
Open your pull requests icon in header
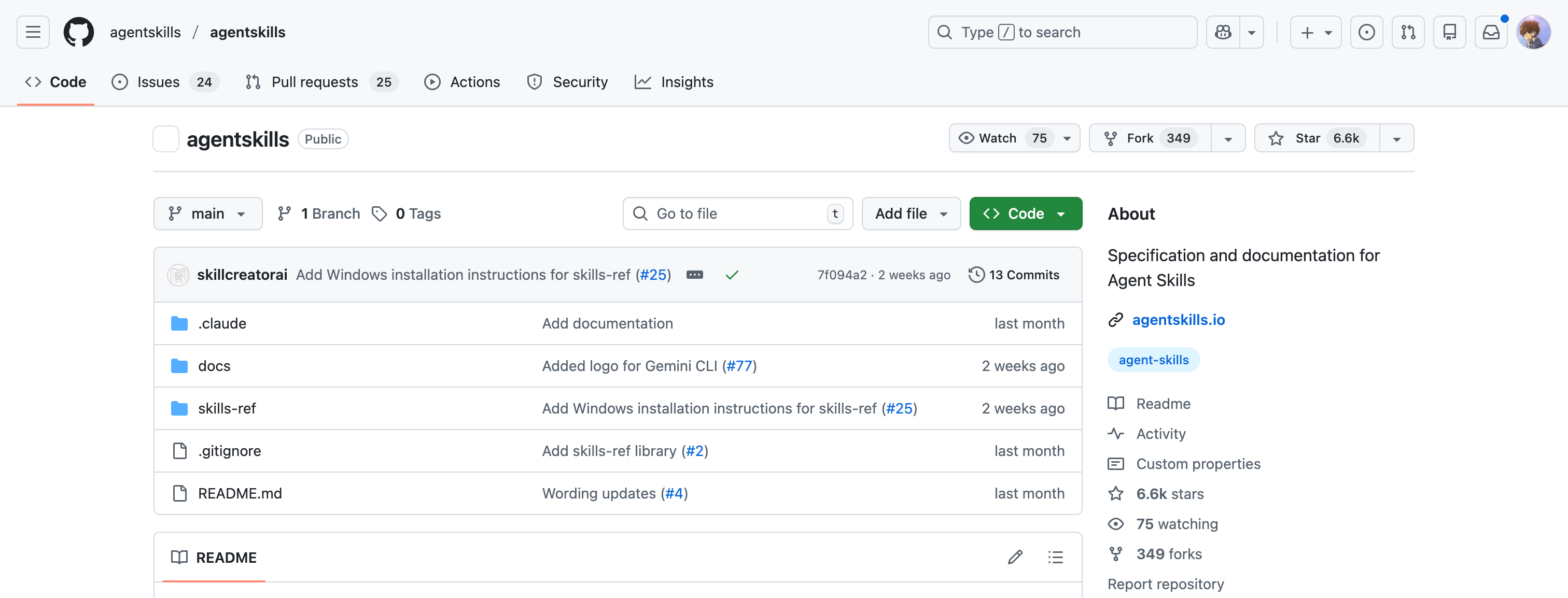tap(1408, 32)
